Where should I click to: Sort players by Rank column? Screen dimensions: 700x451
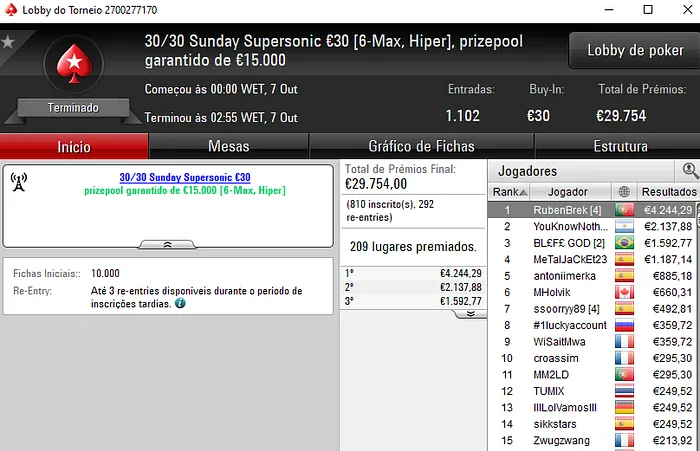click(x=509, y=192)
